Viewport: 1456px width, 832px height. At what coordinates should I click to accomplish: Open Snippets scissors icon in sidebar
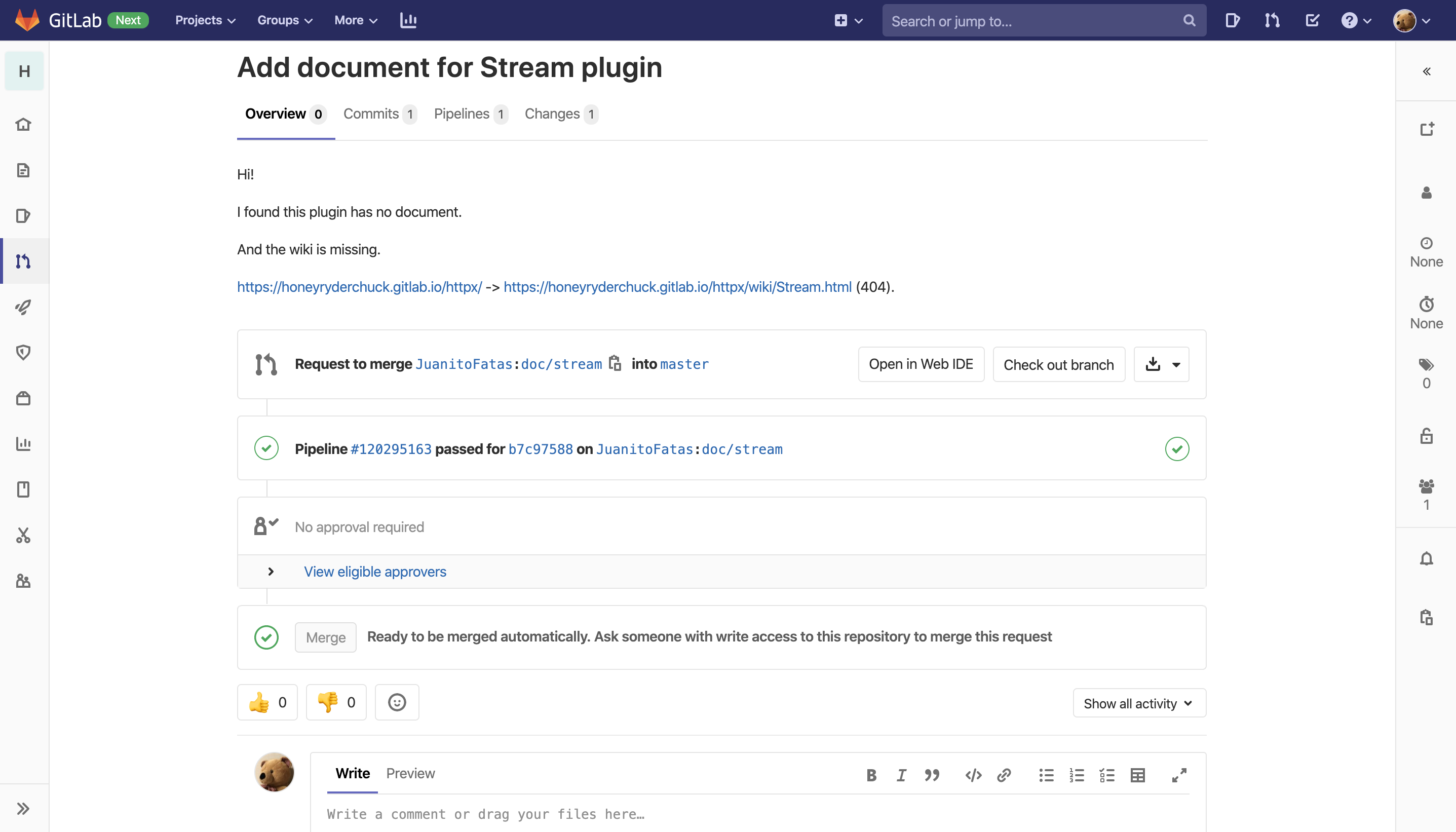click(x=23, y=536)
